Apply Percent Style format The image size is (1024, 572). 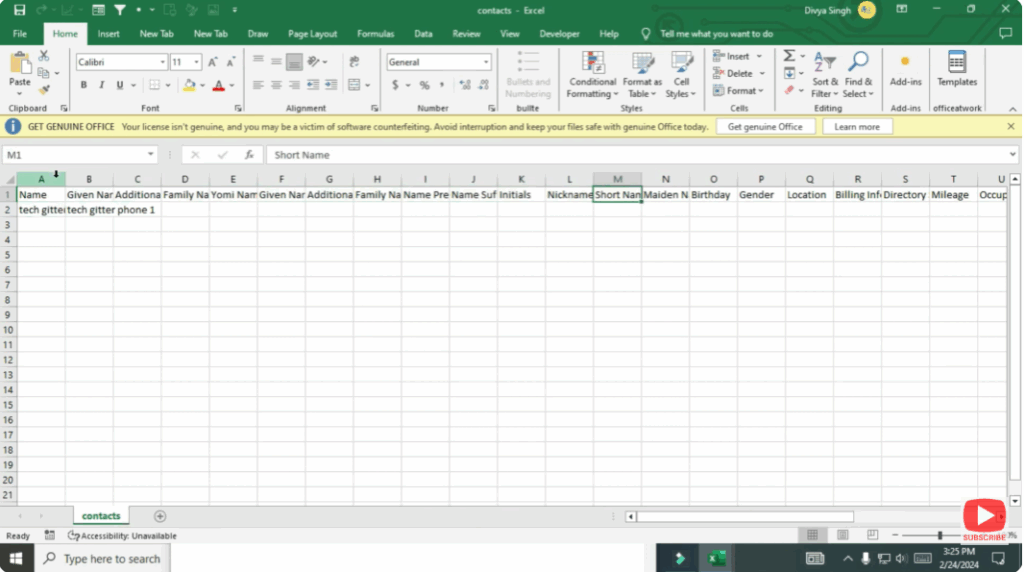tap(424, 85)
